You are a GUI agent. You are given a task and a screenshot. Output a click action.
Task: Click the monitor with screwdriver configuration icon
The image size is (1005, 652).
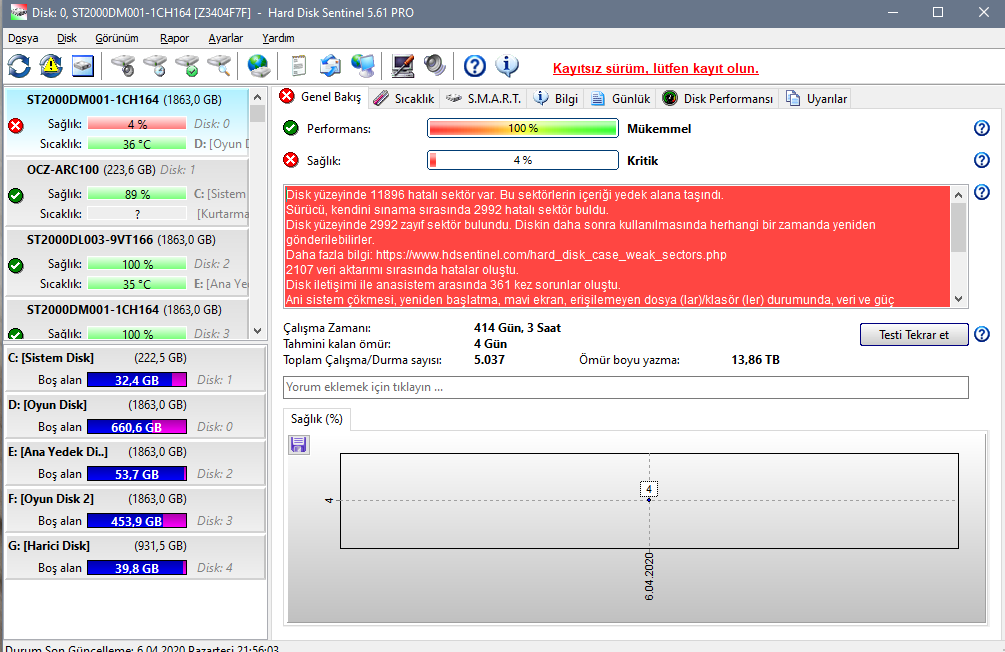[x=403, y=66]
